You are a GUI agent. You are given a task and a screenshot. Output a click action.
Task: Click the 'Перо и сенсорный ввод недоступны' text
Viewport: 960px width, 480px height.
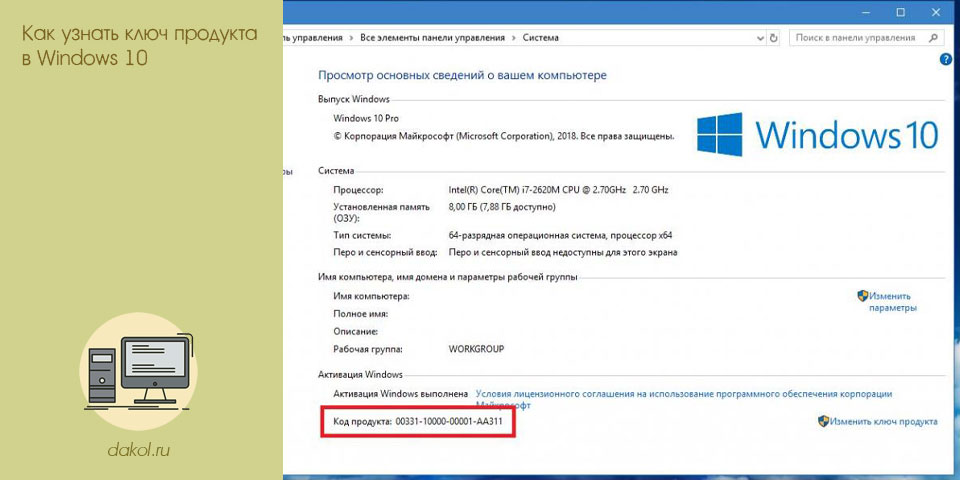click(563, 252)
